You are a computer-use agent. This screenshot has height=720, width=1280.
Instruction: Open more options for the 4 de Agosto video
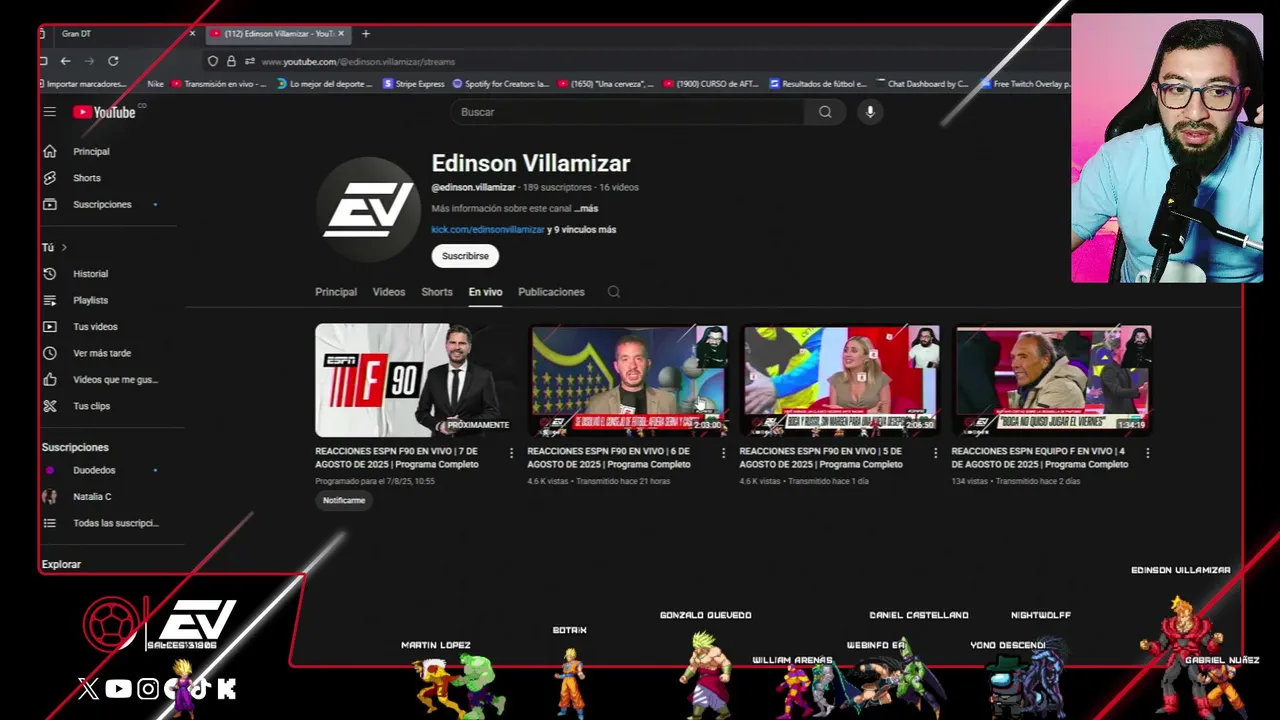point(1147,453)
